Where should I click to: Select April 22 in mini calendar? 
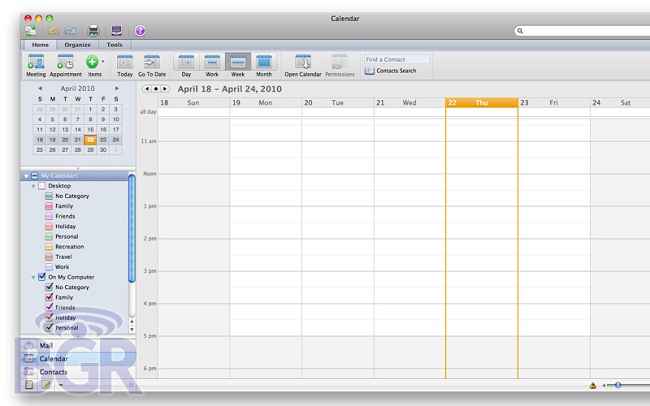(90, 140)
